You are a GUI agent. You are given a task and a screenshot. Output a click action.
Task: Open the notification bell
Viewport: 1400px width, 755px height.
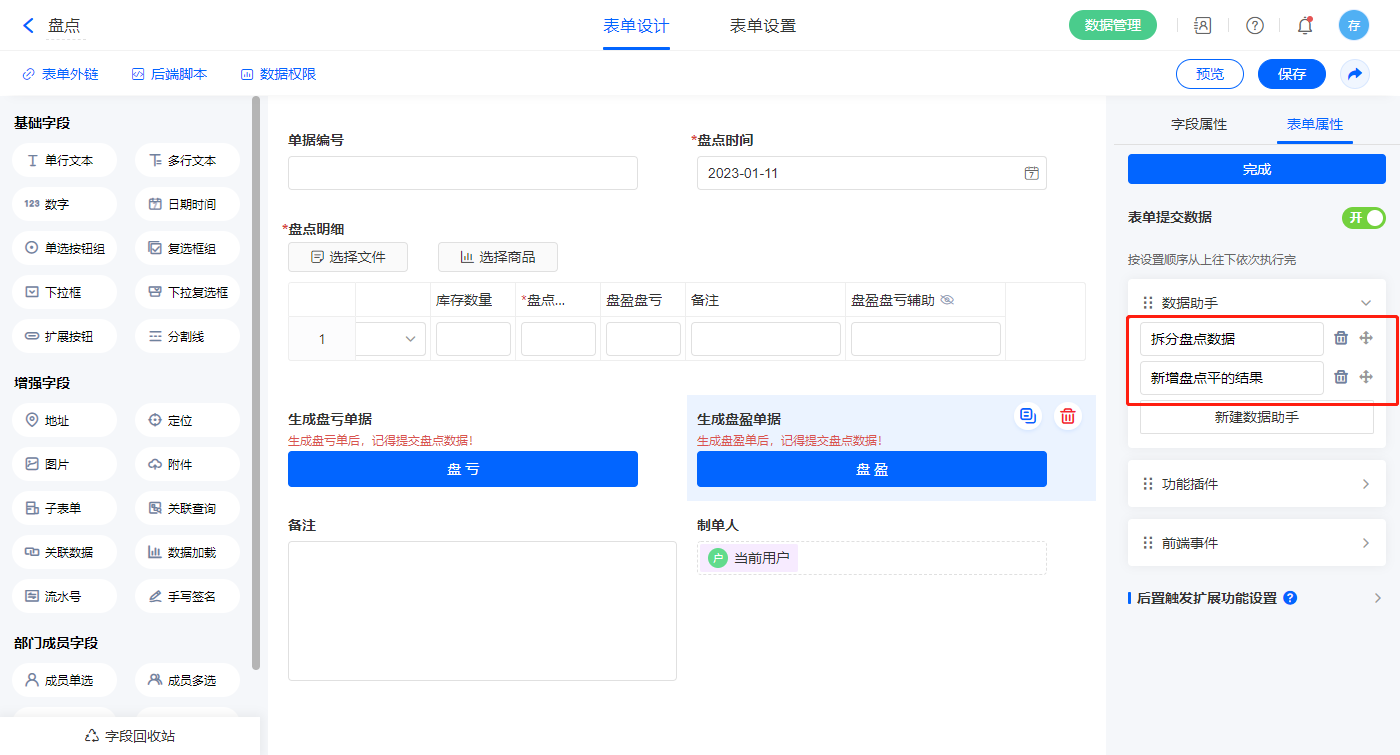[x=1305, y=26]
